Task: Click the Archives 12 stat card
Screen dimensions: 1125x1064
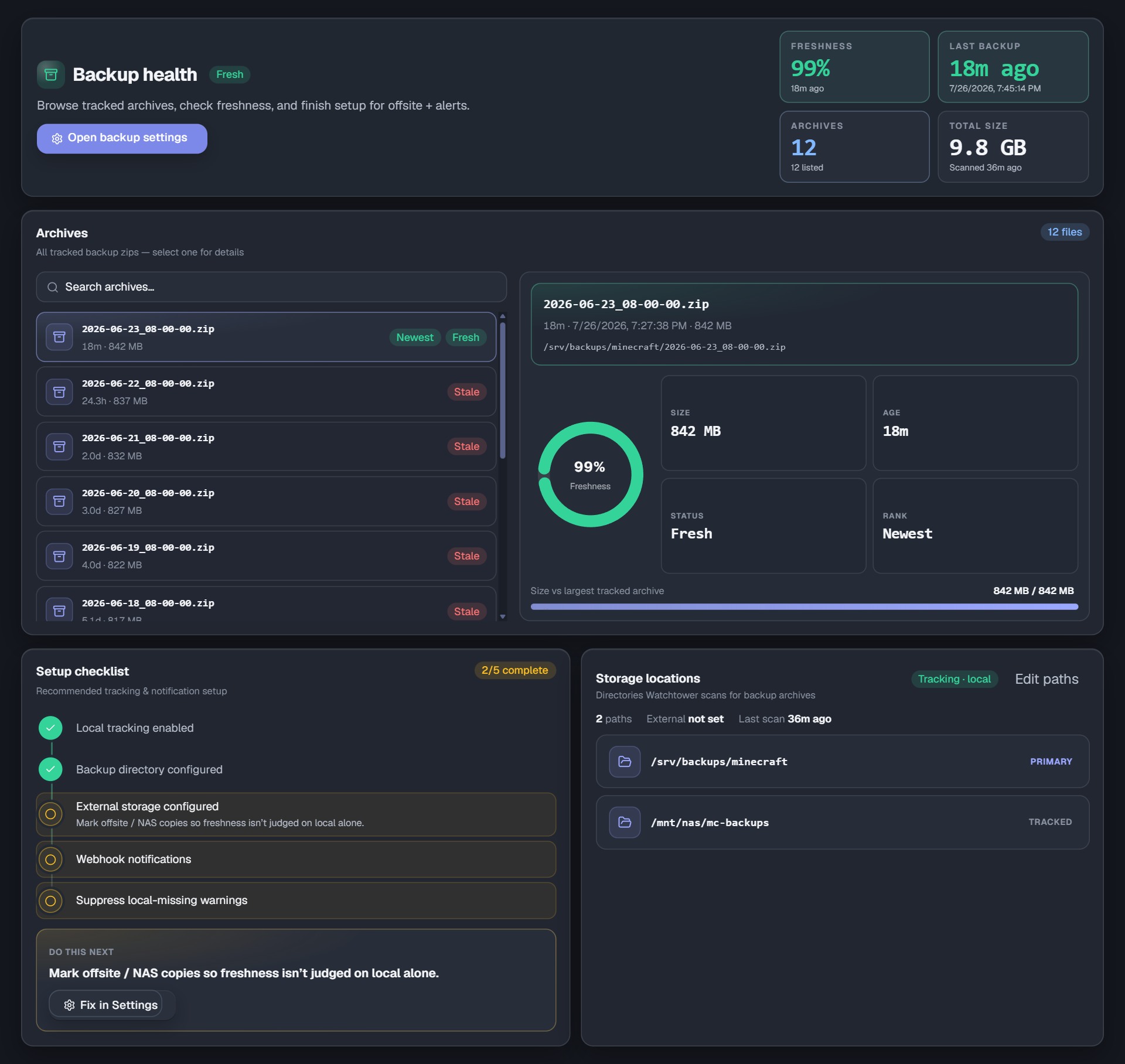Action: click(854, 146)
